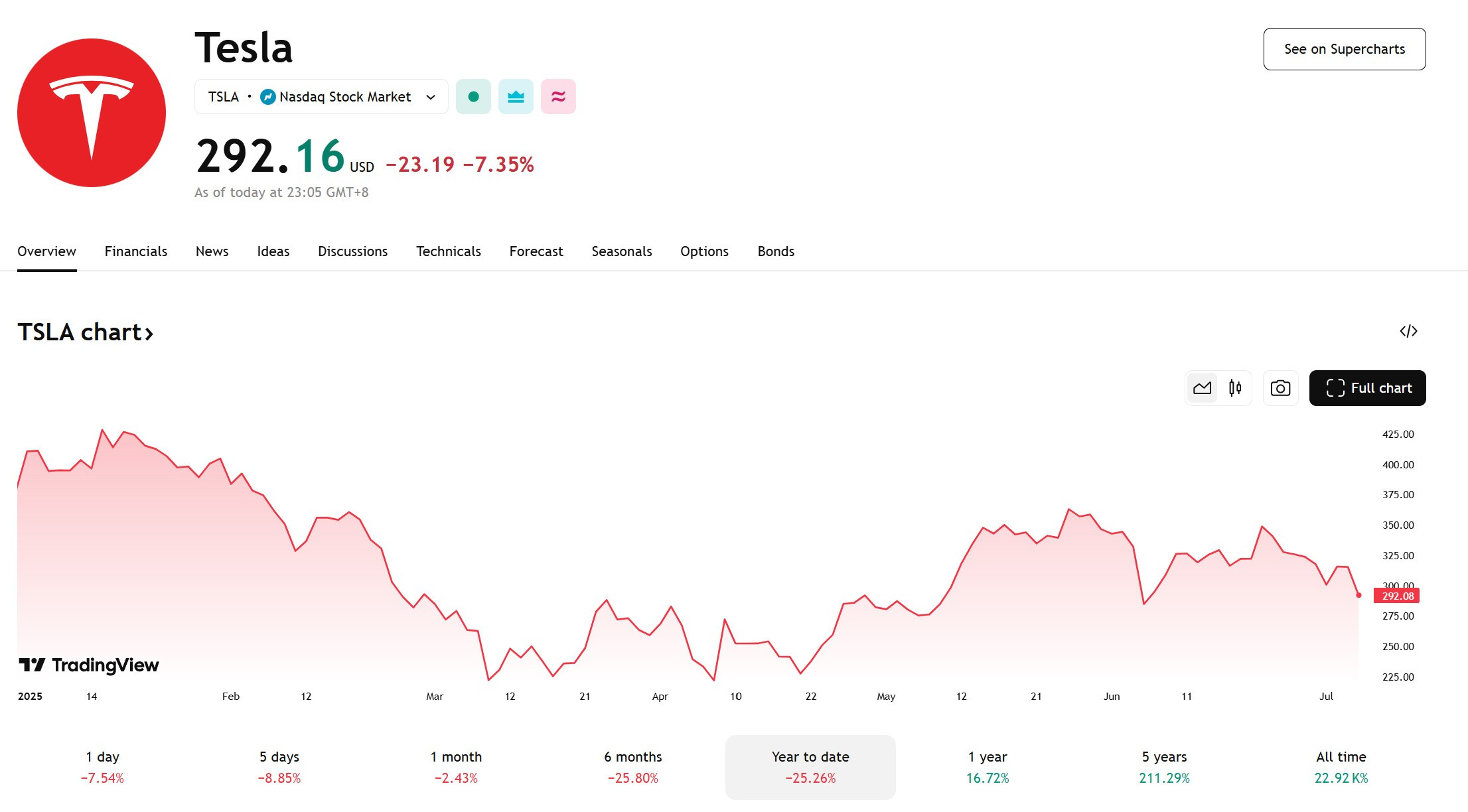
Task: Select the 1 day time range
Action: [x=102, y=767]
